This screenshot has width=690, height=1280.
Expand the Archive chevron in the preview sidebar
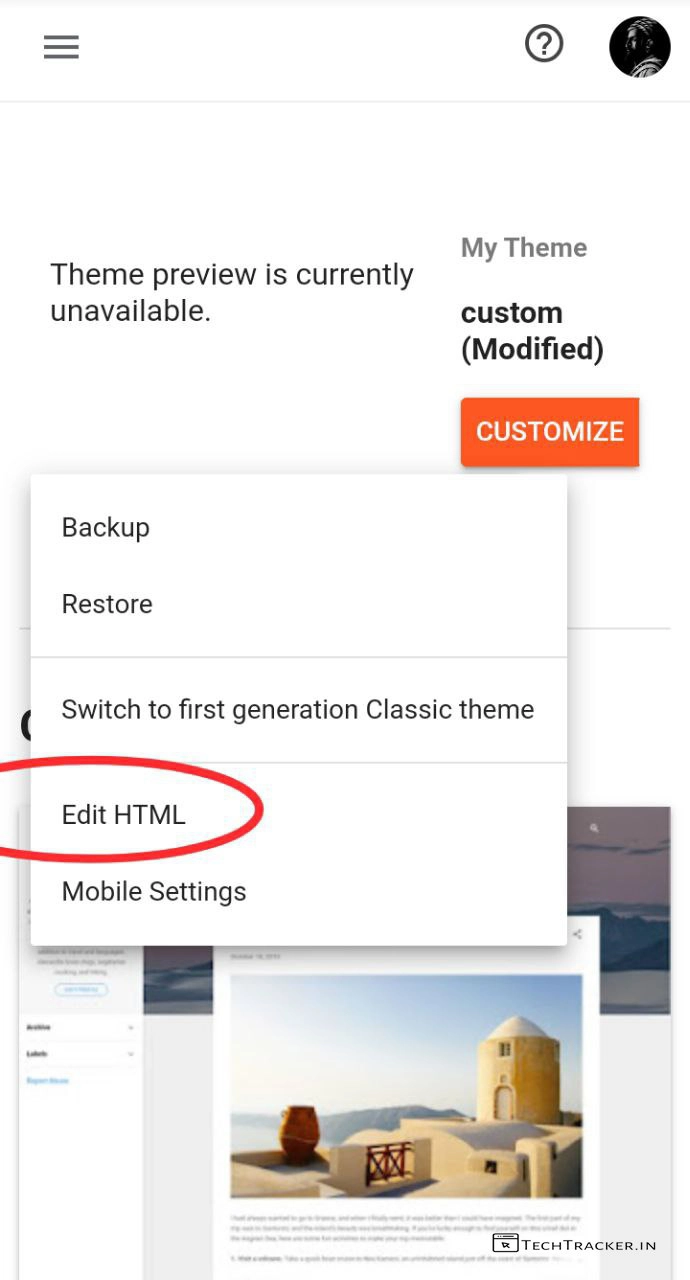(131, 1027)
